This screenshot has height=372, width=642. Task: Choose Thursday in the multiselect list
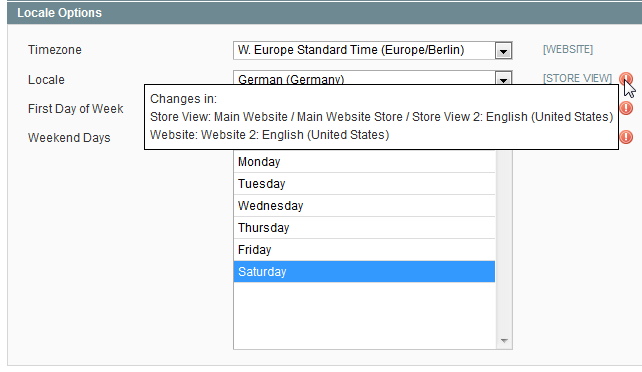(364, 228)
